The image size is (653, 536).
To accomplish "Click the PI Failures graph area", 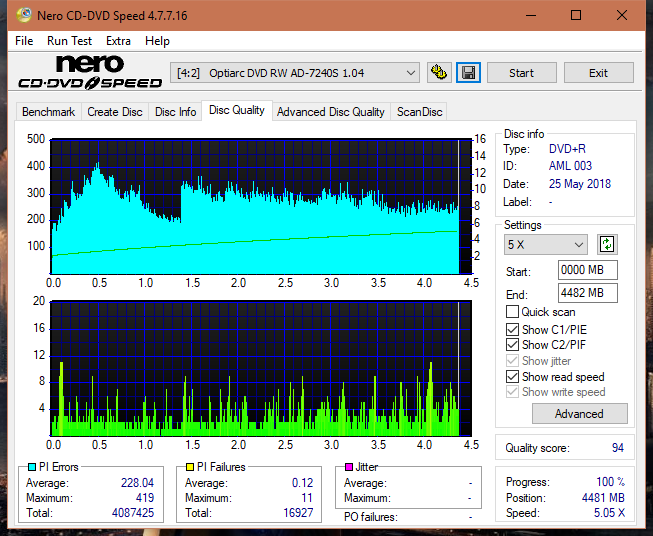I will pos(261,369).
